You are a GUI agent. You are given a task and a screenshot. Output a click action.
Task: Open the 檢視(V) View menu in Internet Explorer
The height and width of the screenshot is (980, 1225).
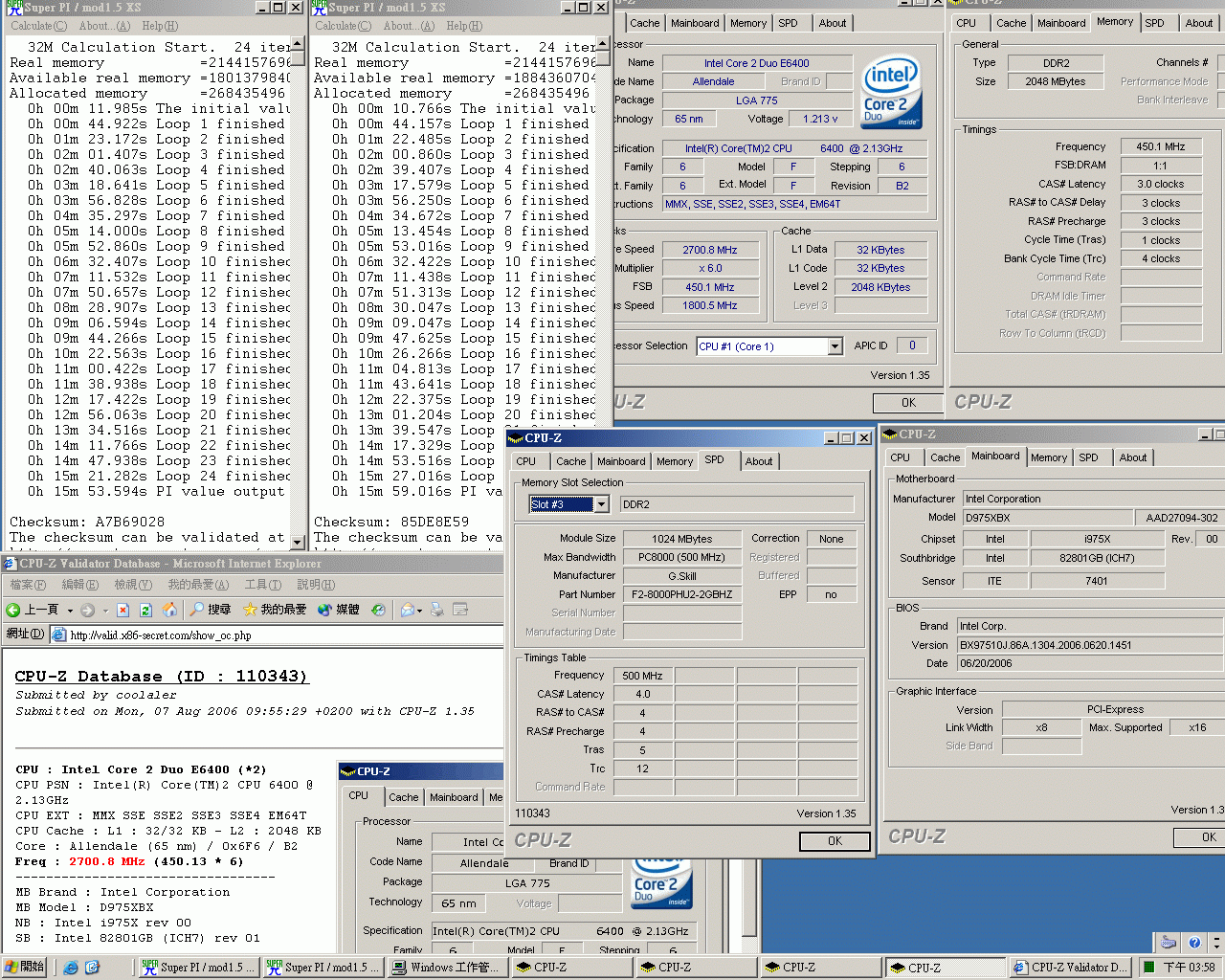(132, 585)
